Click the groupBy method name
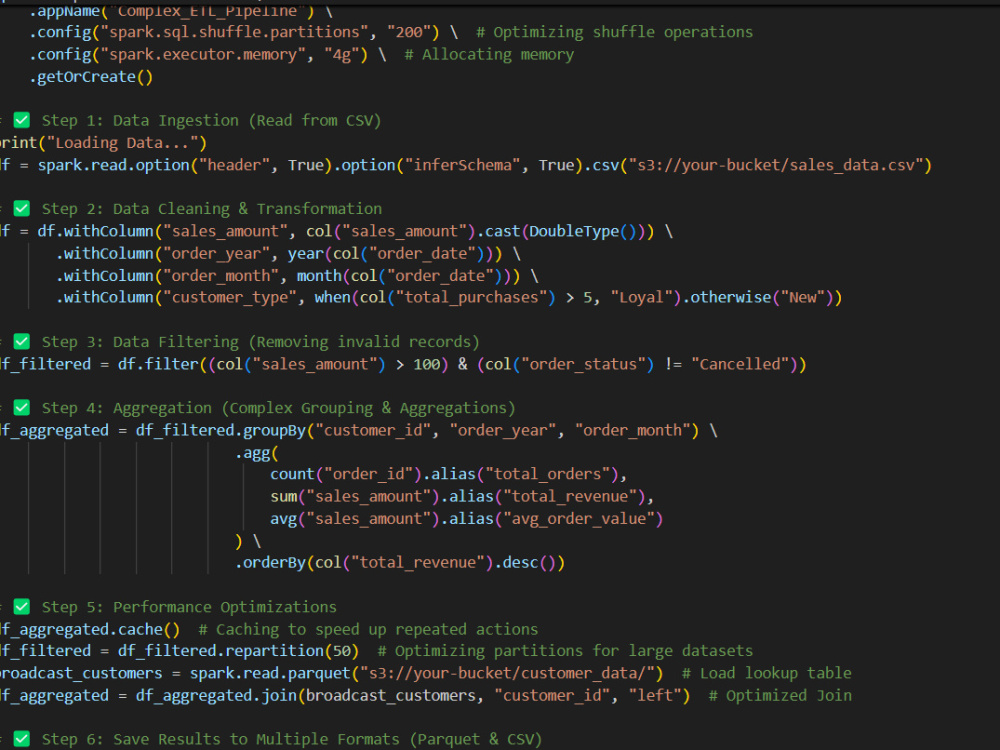The image size is (1000, 750). [275, 430]
